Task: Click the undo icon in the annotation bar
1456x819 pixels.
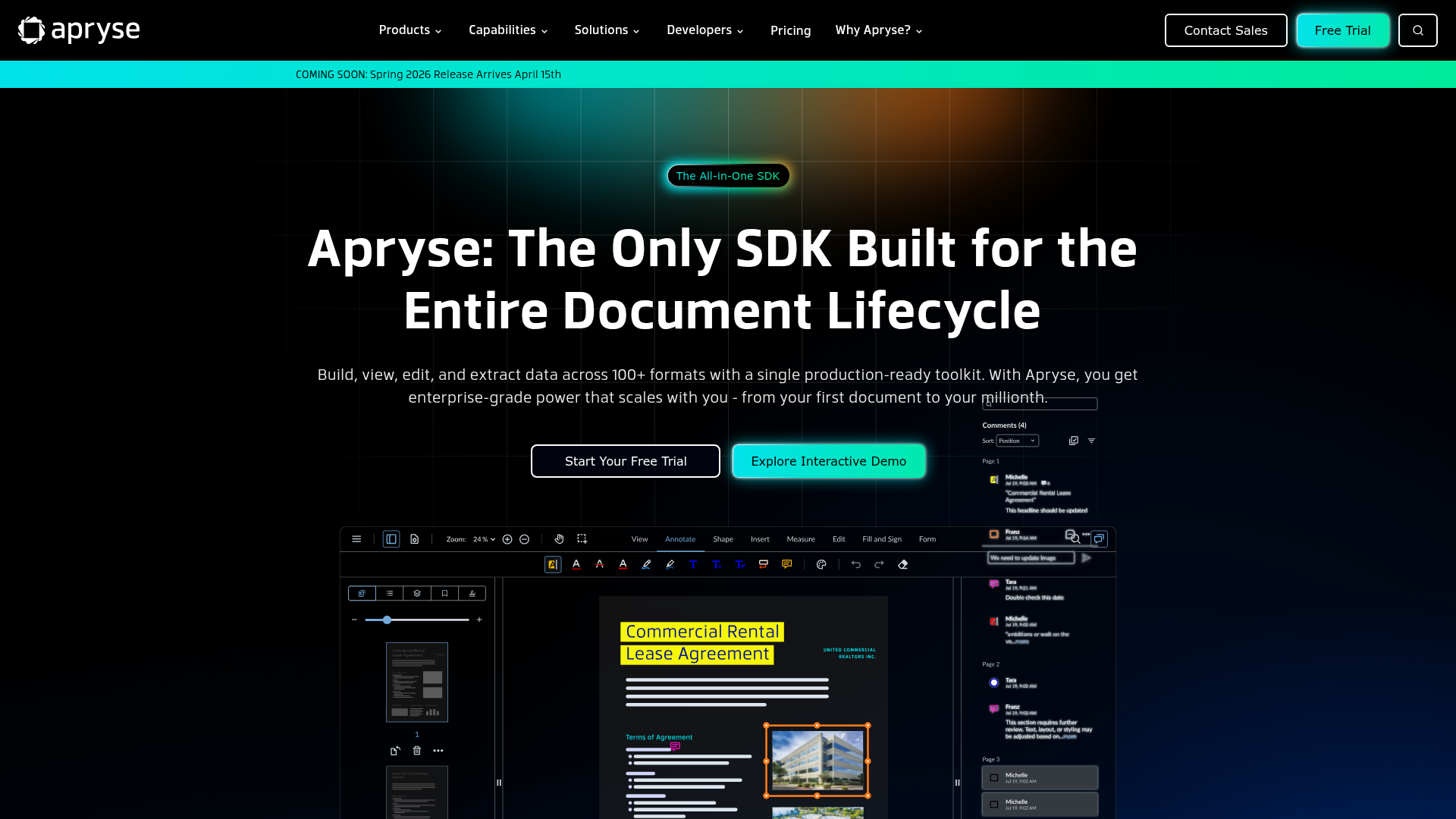Action: [857, 564]
